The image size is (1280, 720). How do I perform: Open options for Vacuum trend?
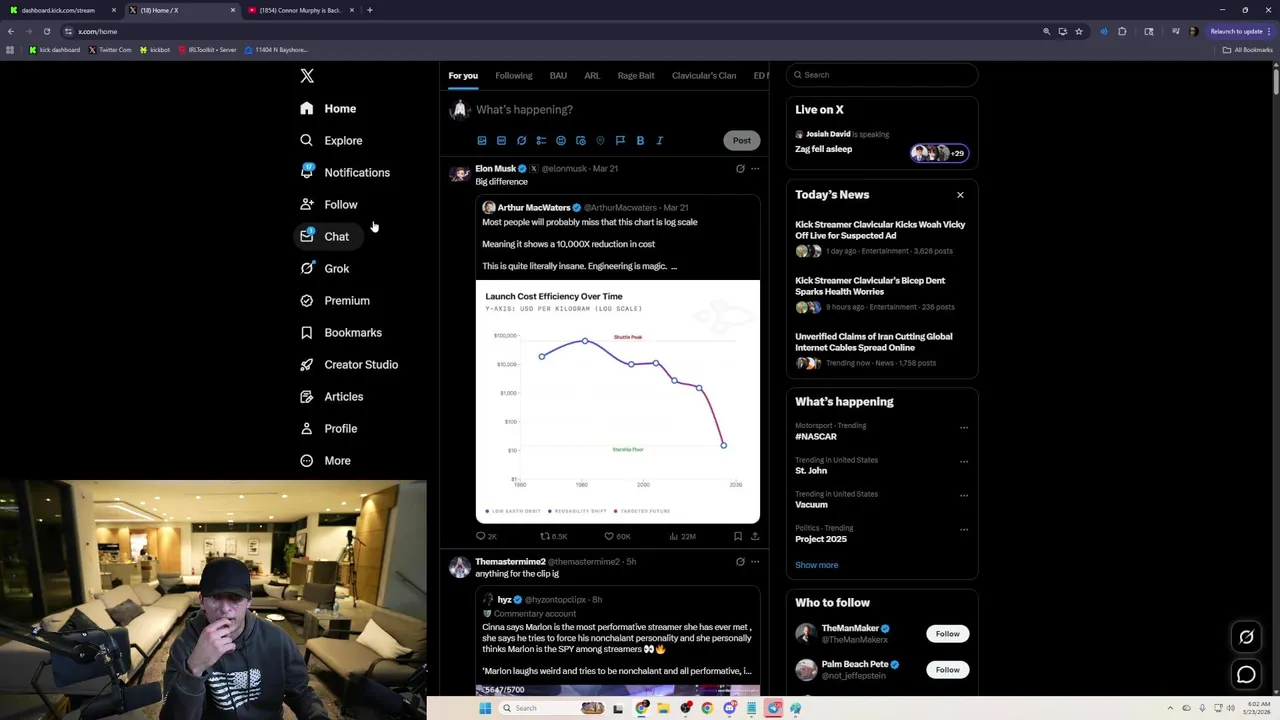click(964, 496)
